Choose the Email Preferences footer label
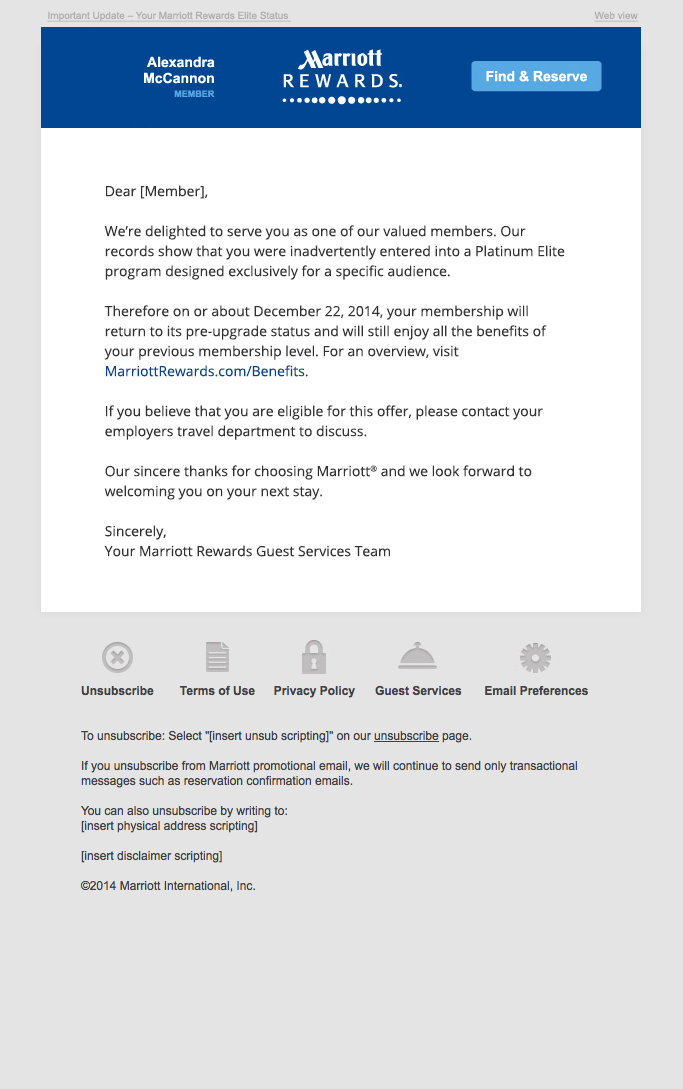 click(x=536, y=691)
